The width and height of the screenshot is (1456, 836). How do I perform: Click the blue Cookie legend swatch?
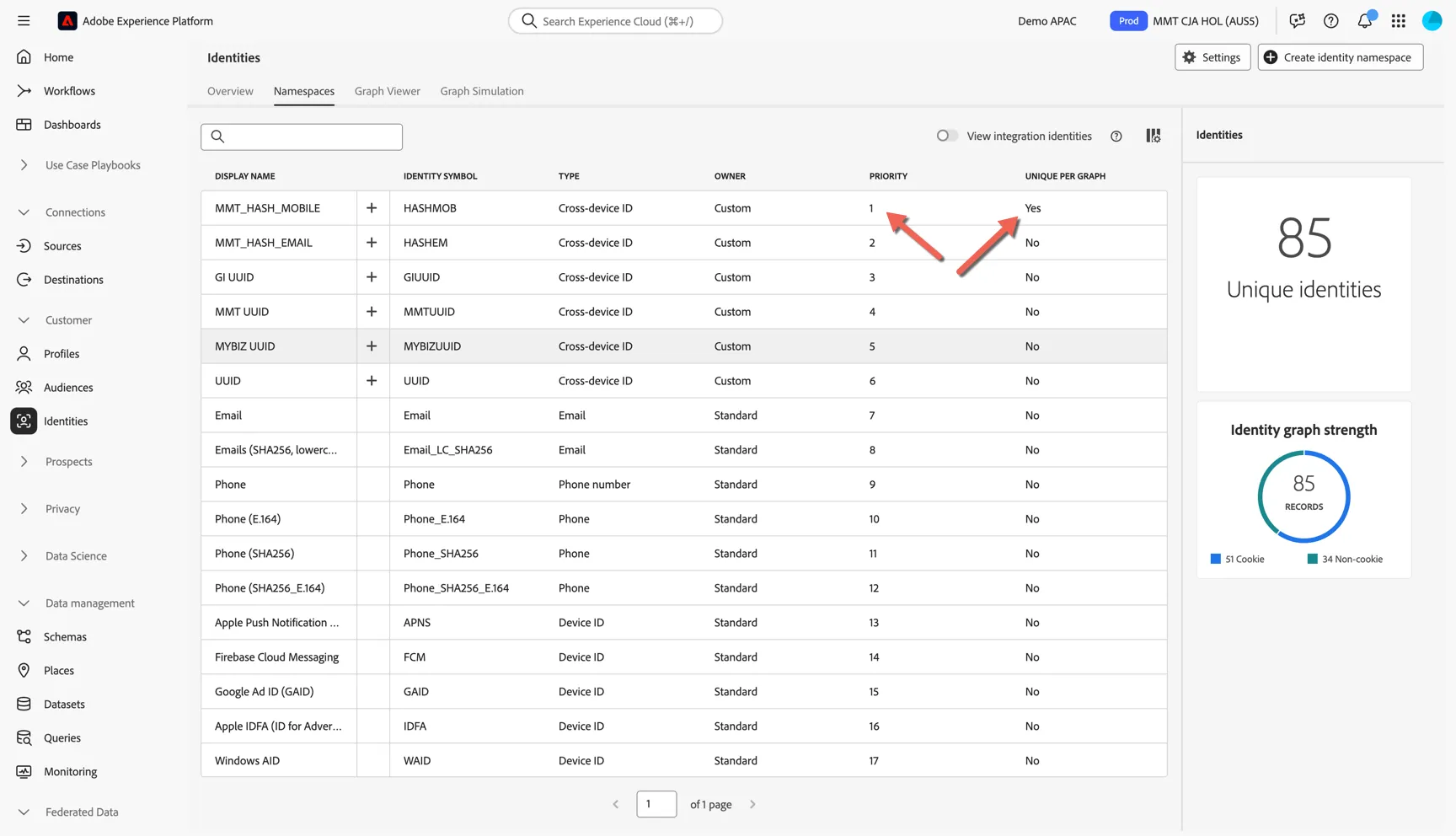pyautogui.click(x=1216, y=559)
